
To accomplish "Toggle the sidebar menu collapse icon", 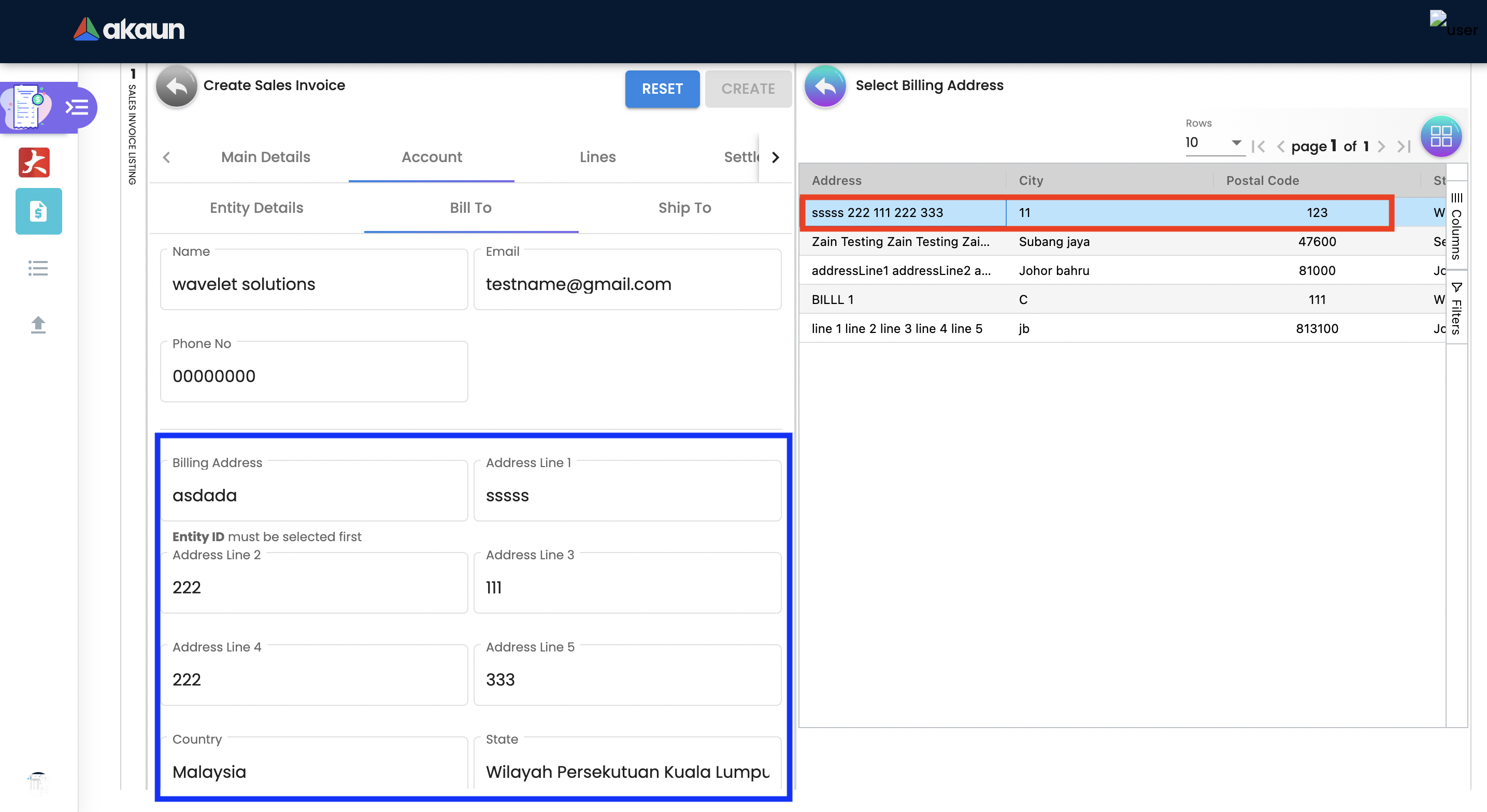I will (77, 107).
